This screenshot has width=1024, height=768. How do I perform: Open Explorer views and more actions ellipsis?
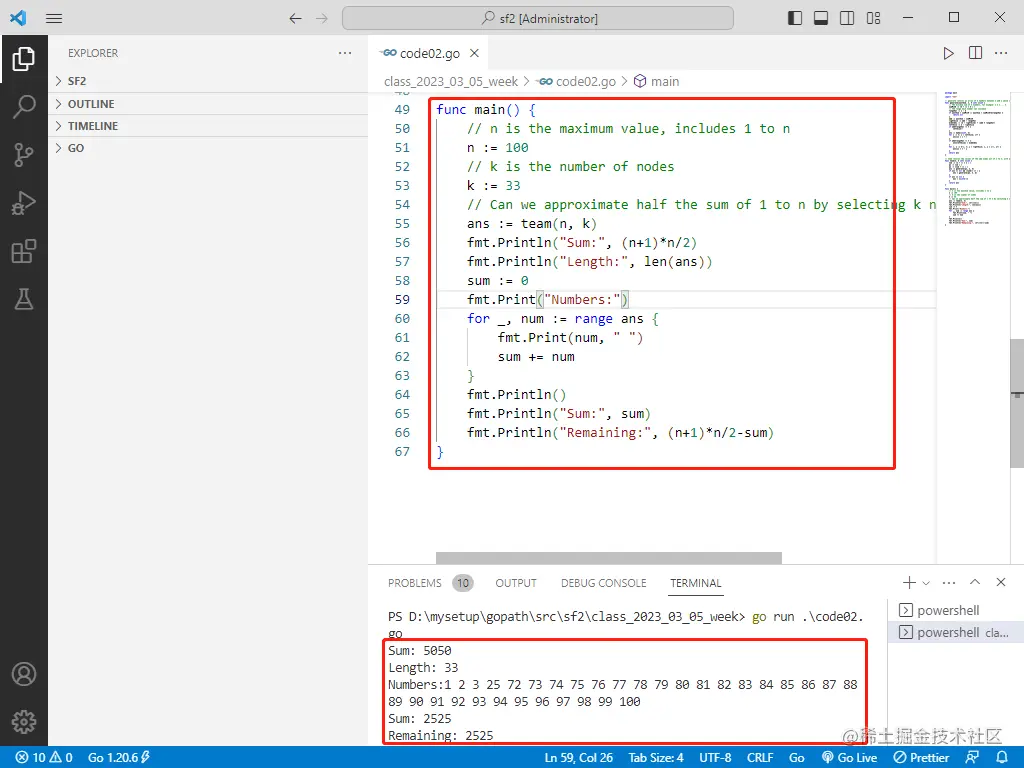345,53
